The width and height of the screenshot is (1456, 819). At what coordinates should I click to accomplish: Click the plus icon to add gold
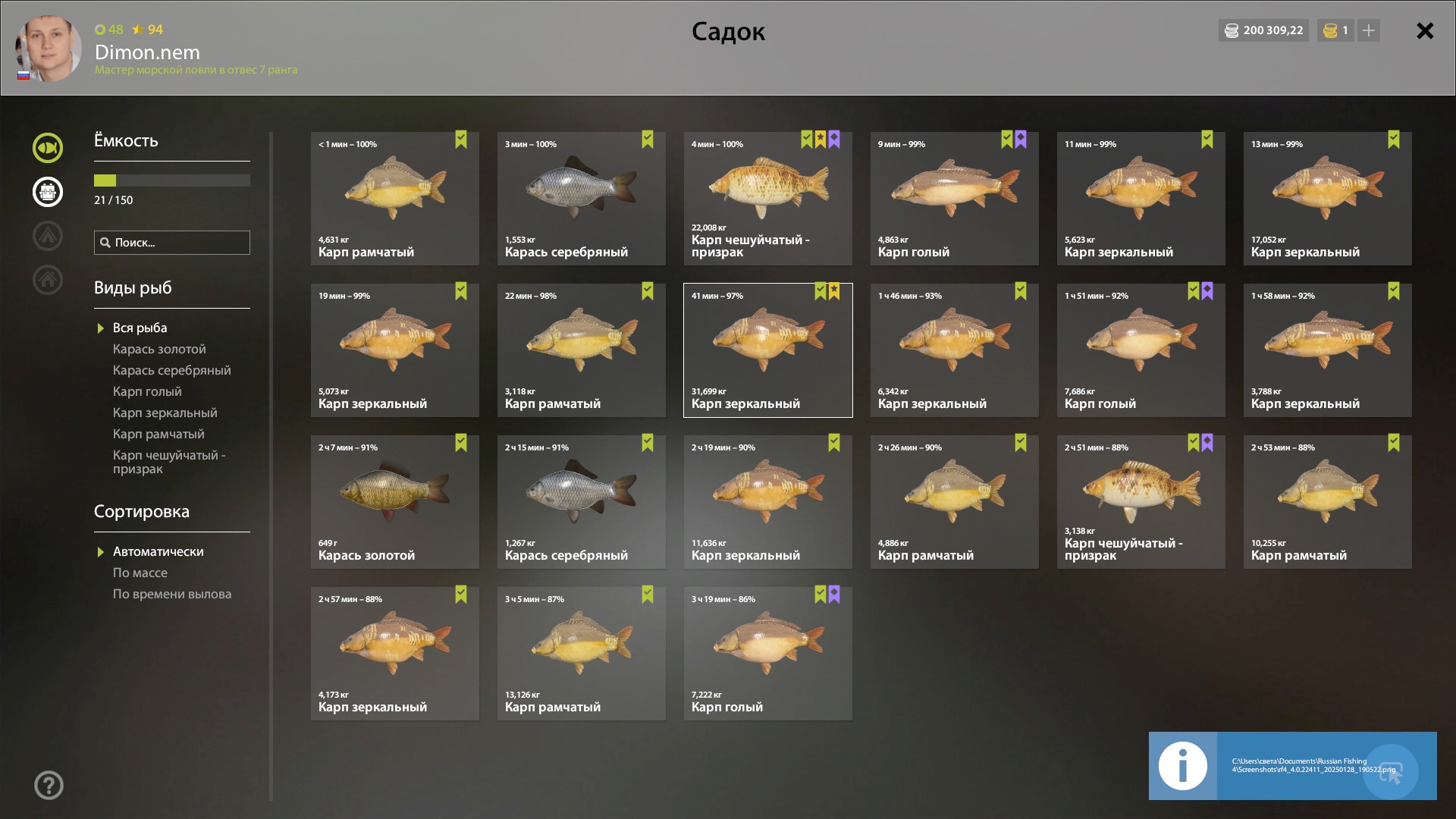[1368, 30]
